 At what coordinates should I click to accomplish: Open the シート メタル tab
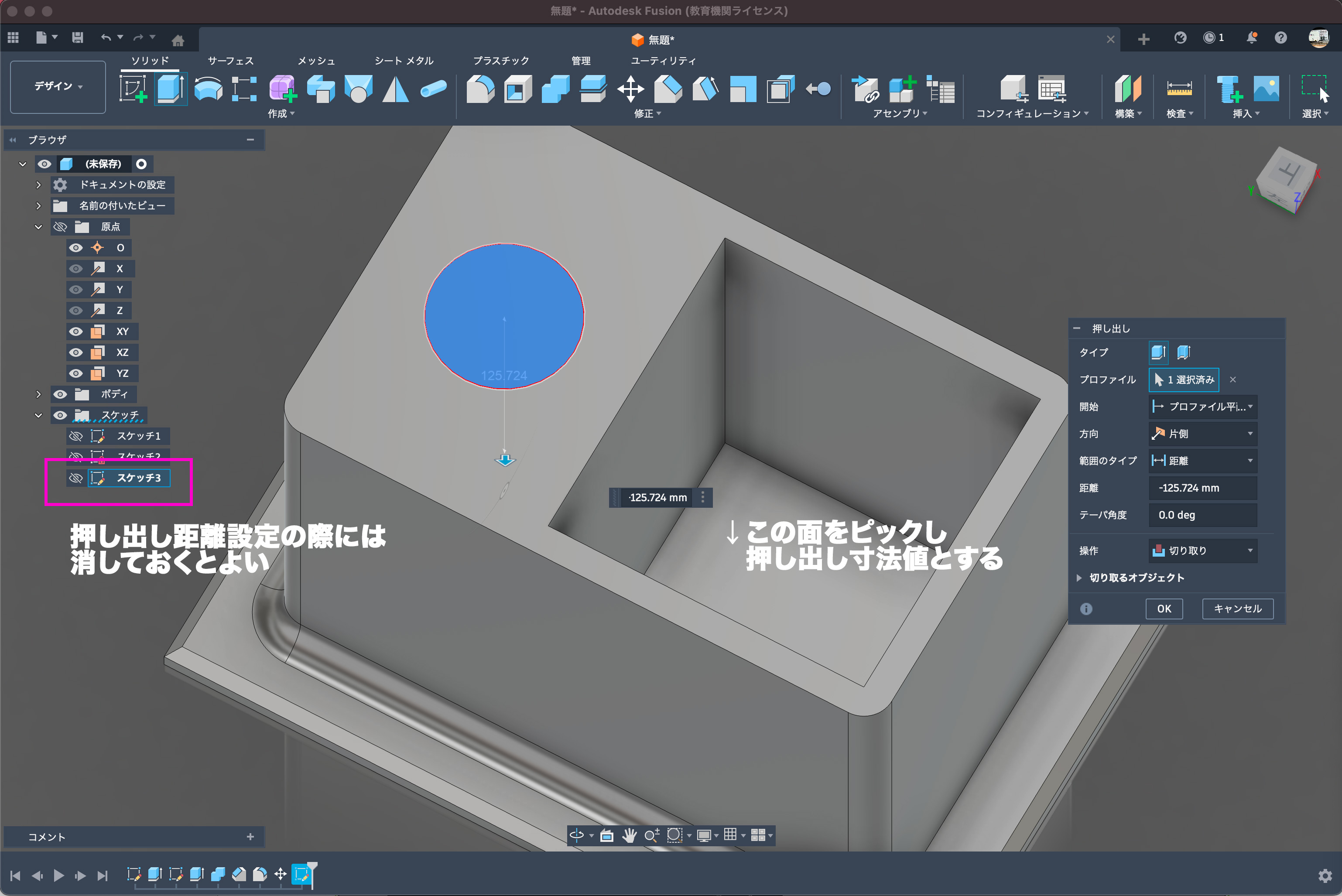pyautogui.click(x=404, y=61)
